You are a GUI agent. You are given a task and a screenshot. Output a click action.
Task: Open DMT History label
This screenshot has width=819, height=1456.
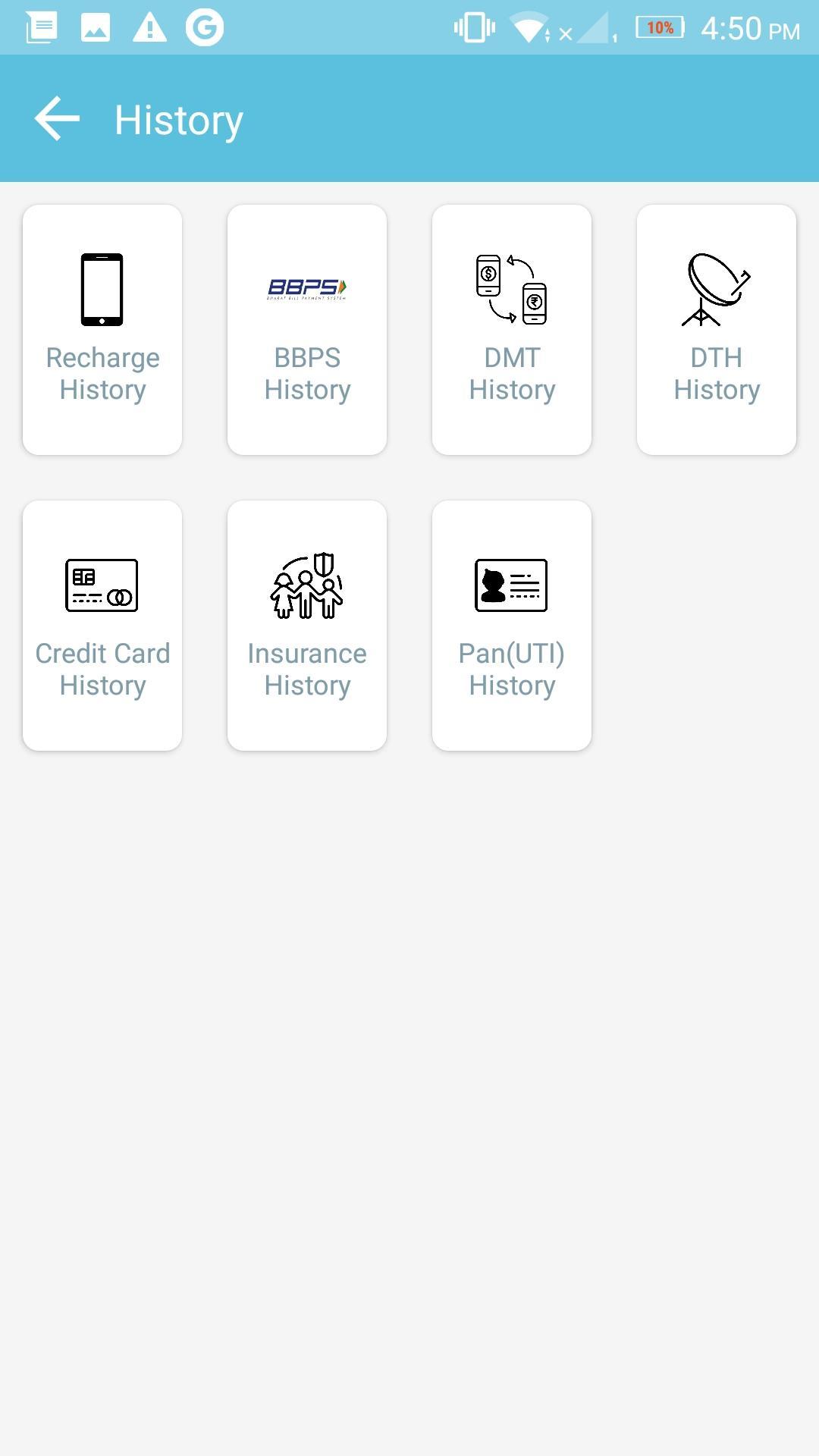tap(512, 373)
